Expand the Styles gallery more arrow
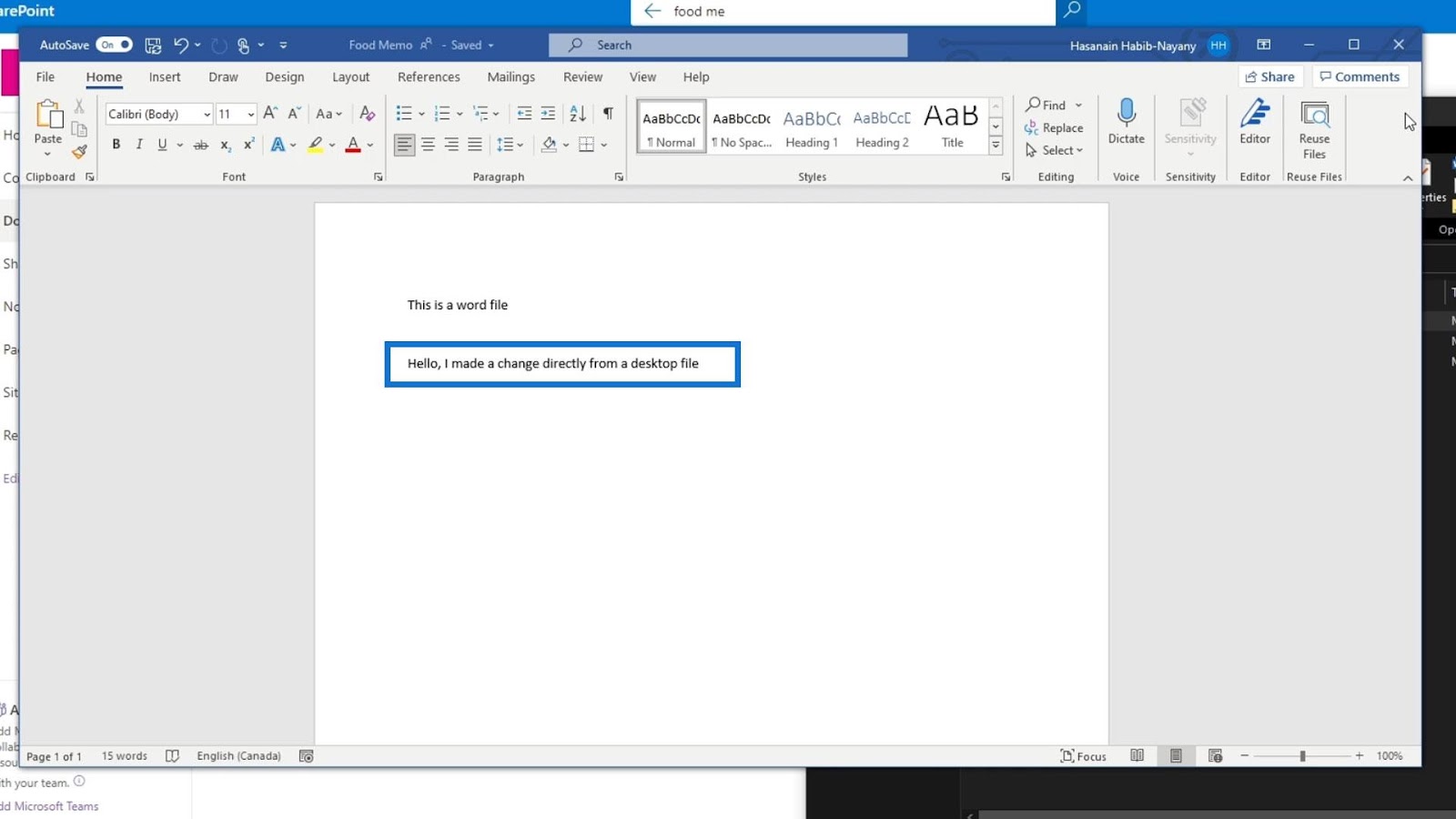This screenshot has width=1456, height=819. click(996, 146)
